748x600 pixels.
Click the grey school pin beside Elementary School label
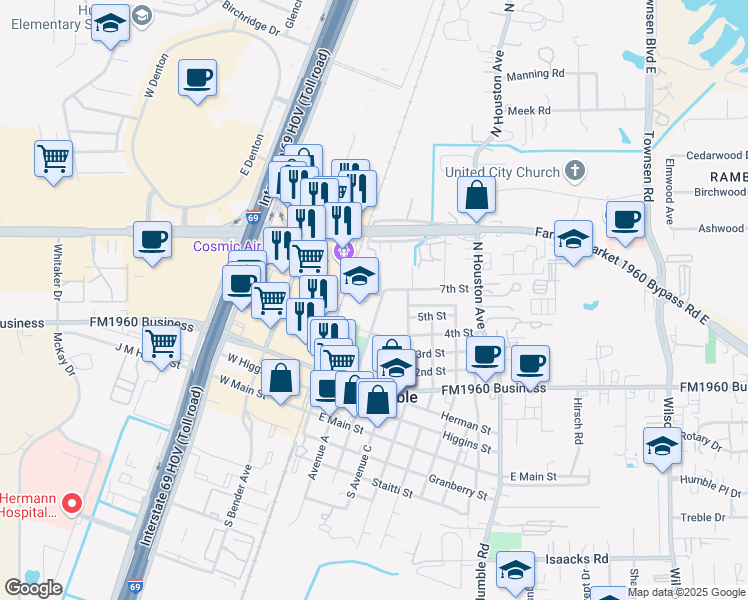[142, 17]
